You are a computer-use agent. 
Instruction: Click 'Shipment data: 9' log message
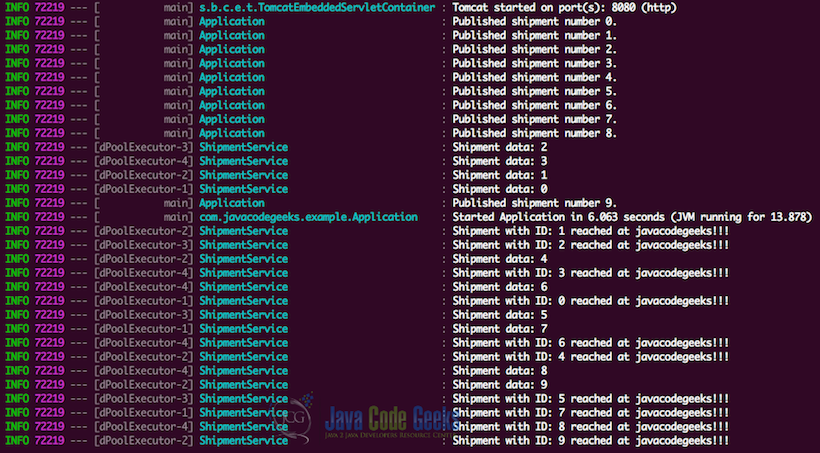[x=500, y=384]
